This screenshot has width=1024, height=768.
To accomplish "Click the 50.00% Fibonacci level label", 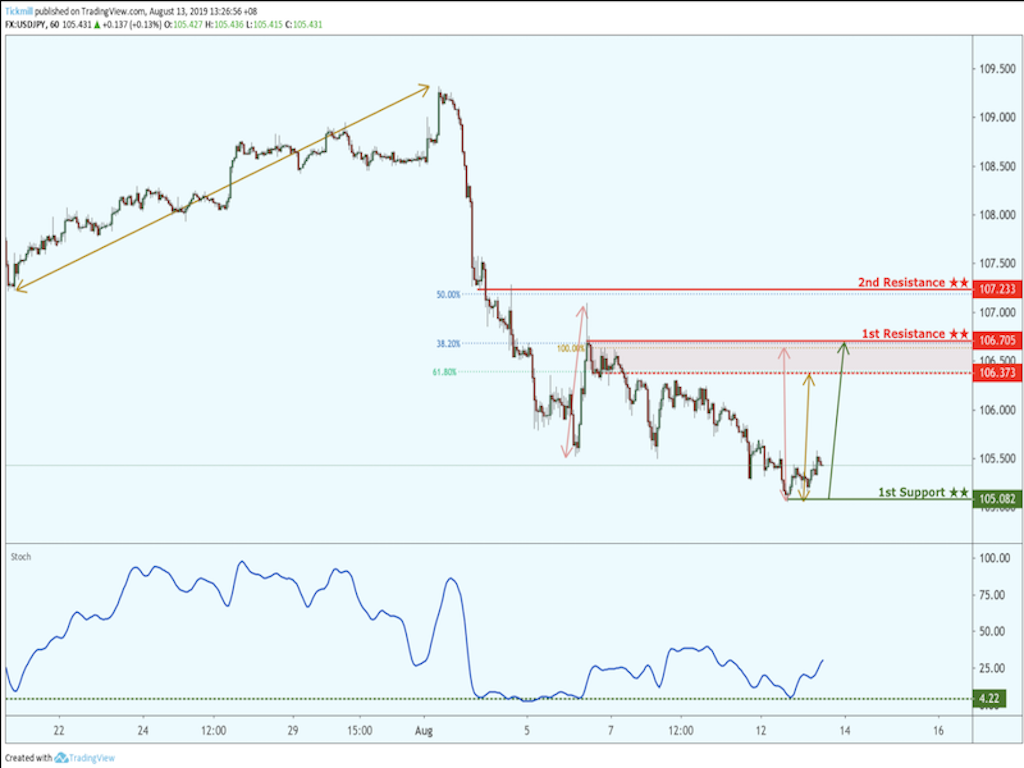I will click(x=448, y=295).
